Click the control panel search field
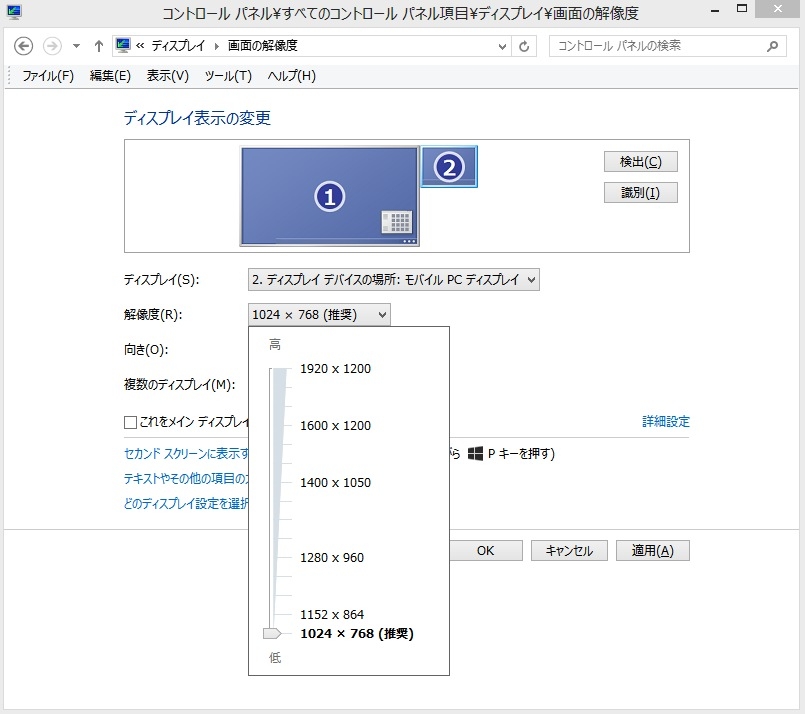 [667, 46]
